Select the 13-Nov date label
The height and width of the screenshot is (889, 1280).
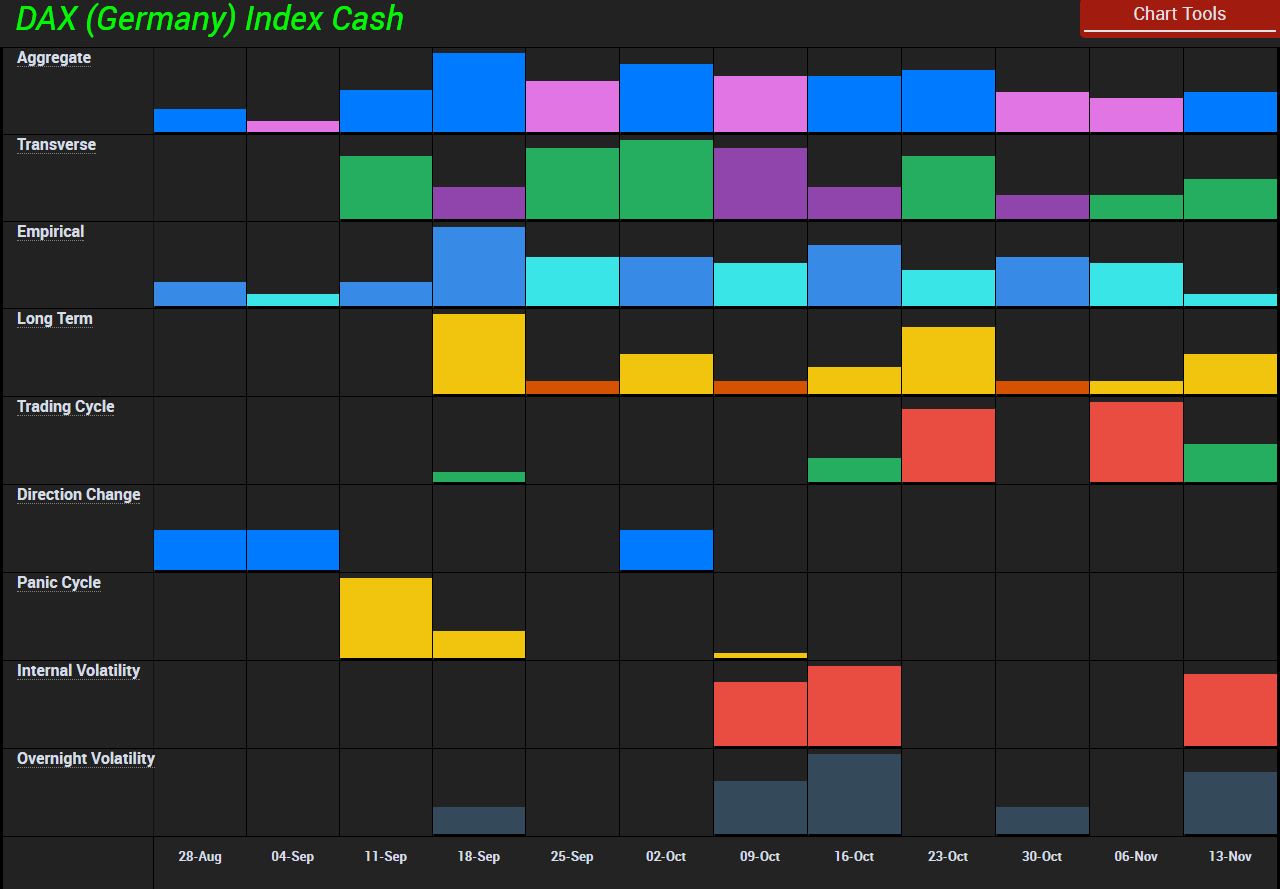[x=1230, y=857]
